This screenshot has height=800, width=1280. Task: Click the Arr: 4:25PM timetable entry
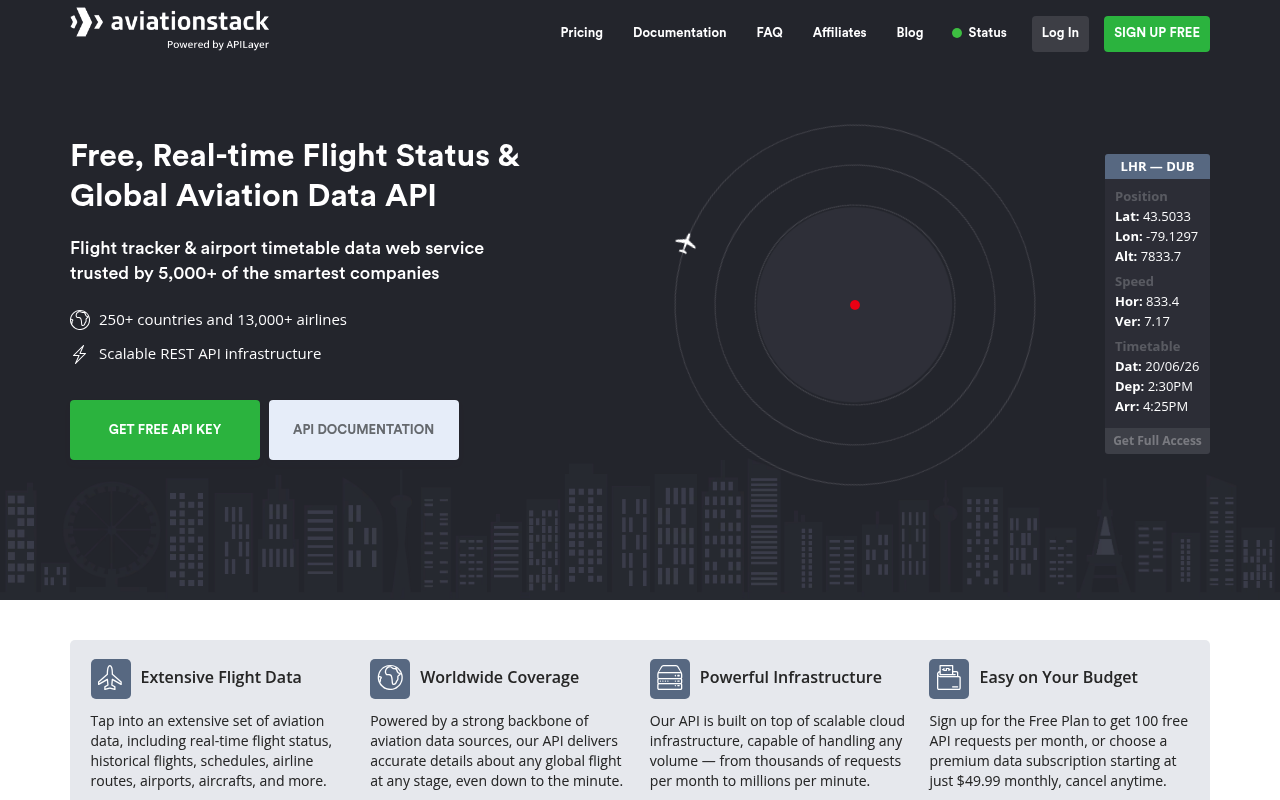(1152, 406)
